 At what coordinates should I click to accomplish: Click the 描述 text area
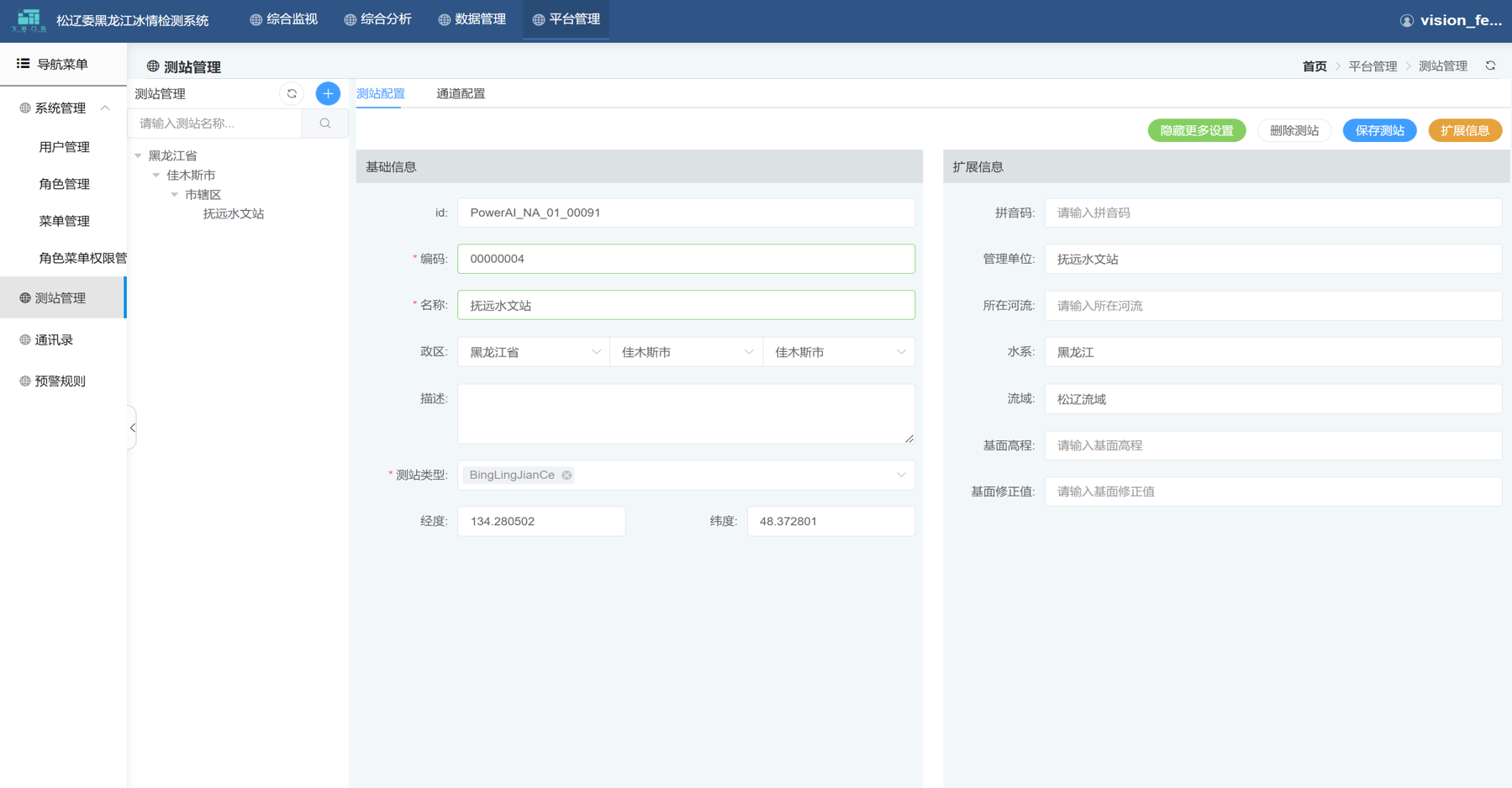[686, 413]
